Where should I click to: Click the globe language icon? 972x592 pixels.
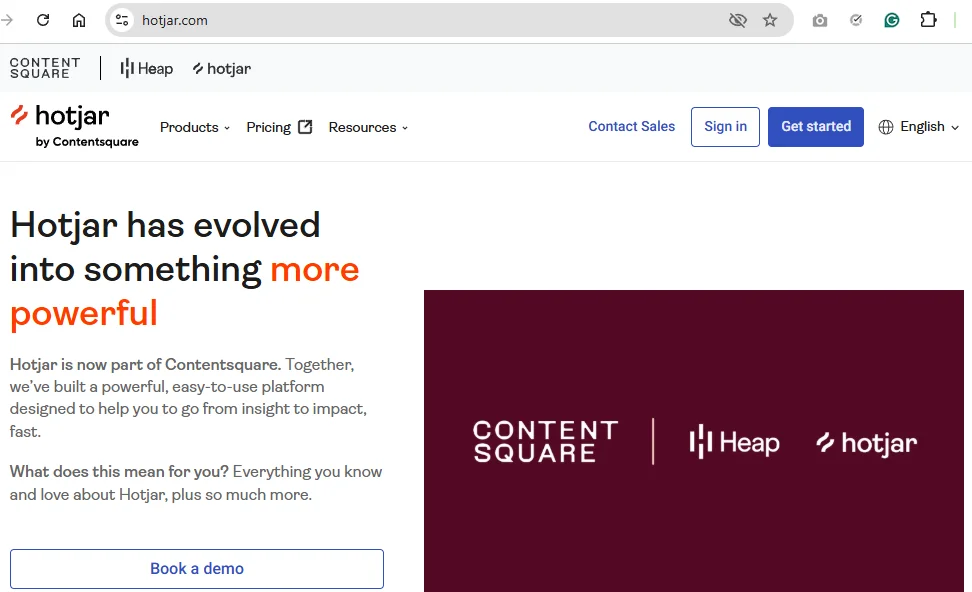(886, 127)
